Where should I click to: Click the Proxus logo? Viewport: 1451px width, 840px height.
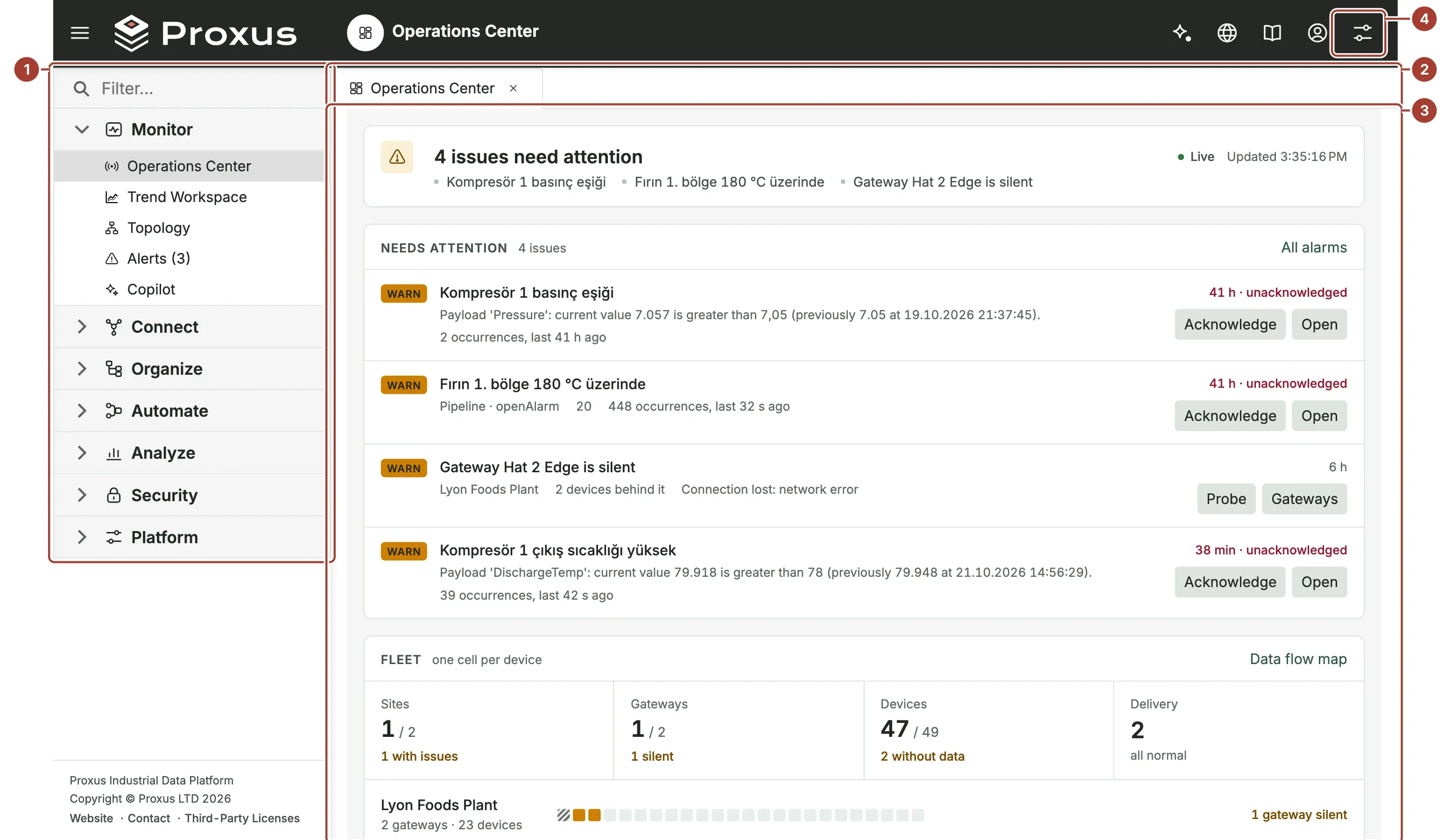tap(205, 33)
